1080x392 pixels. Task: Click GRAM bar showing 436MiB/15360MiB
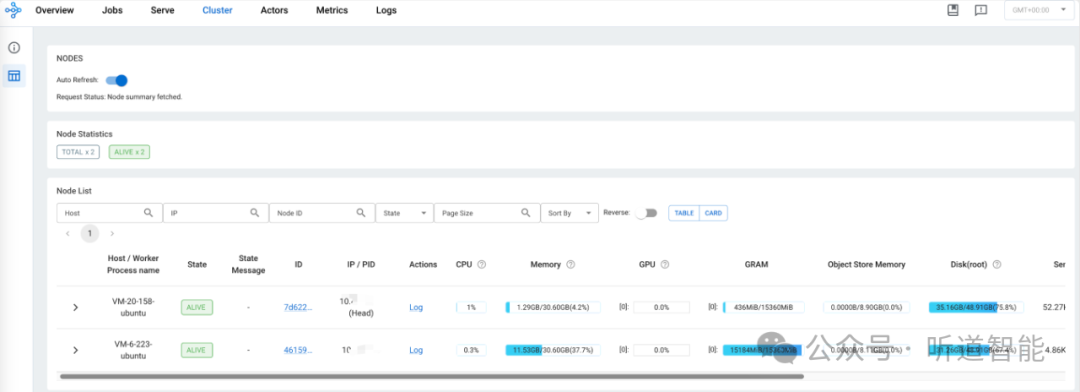pos(763,307)
